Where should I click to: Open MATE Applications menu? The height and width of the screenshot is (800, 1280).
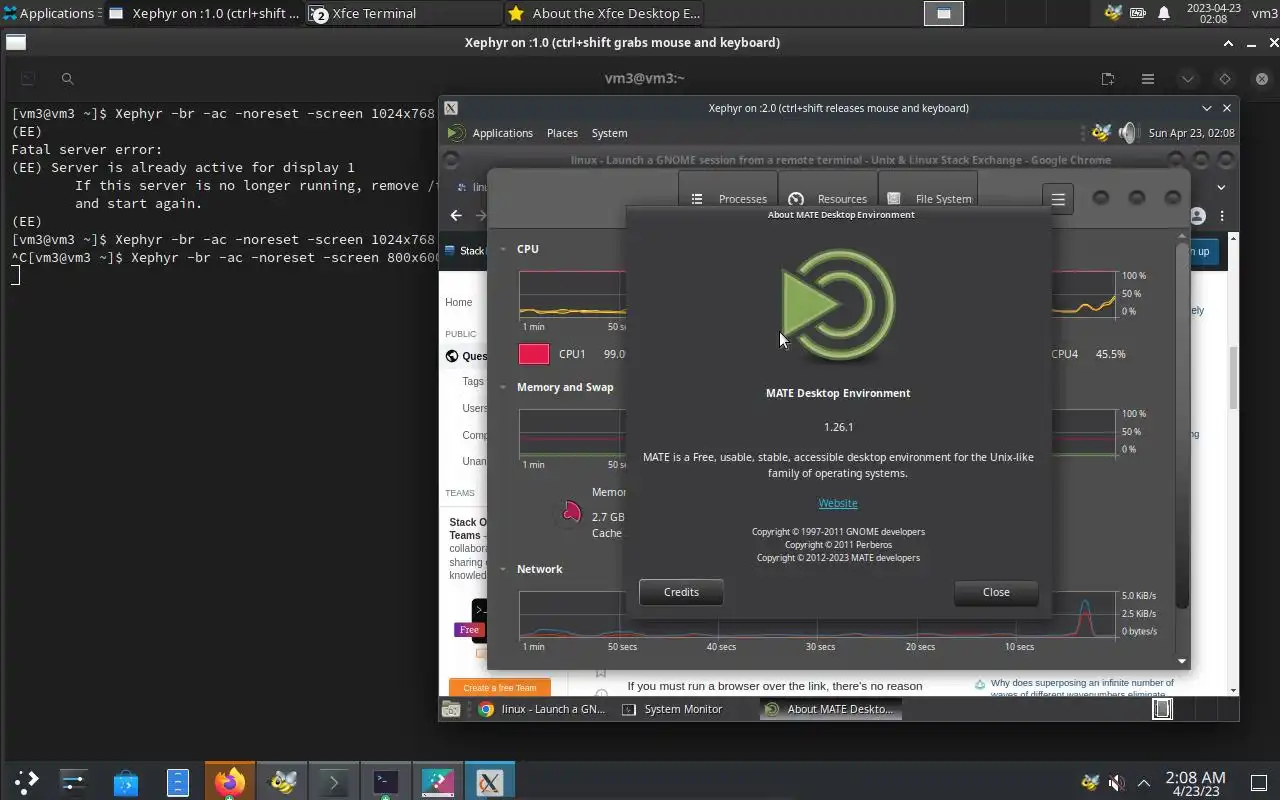(502, 133)
